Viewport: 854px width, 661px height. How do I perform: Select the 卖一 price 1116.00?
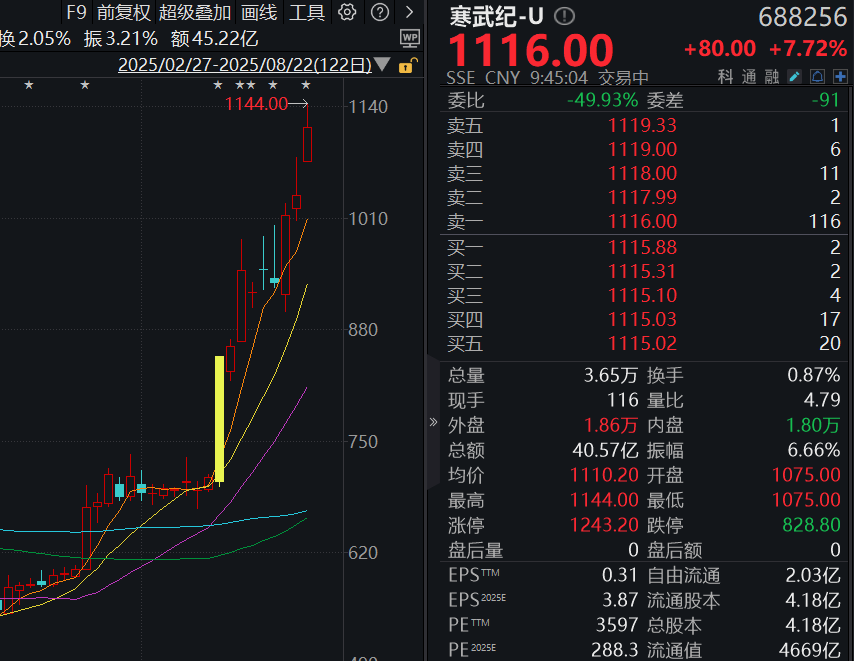[642, 222]
